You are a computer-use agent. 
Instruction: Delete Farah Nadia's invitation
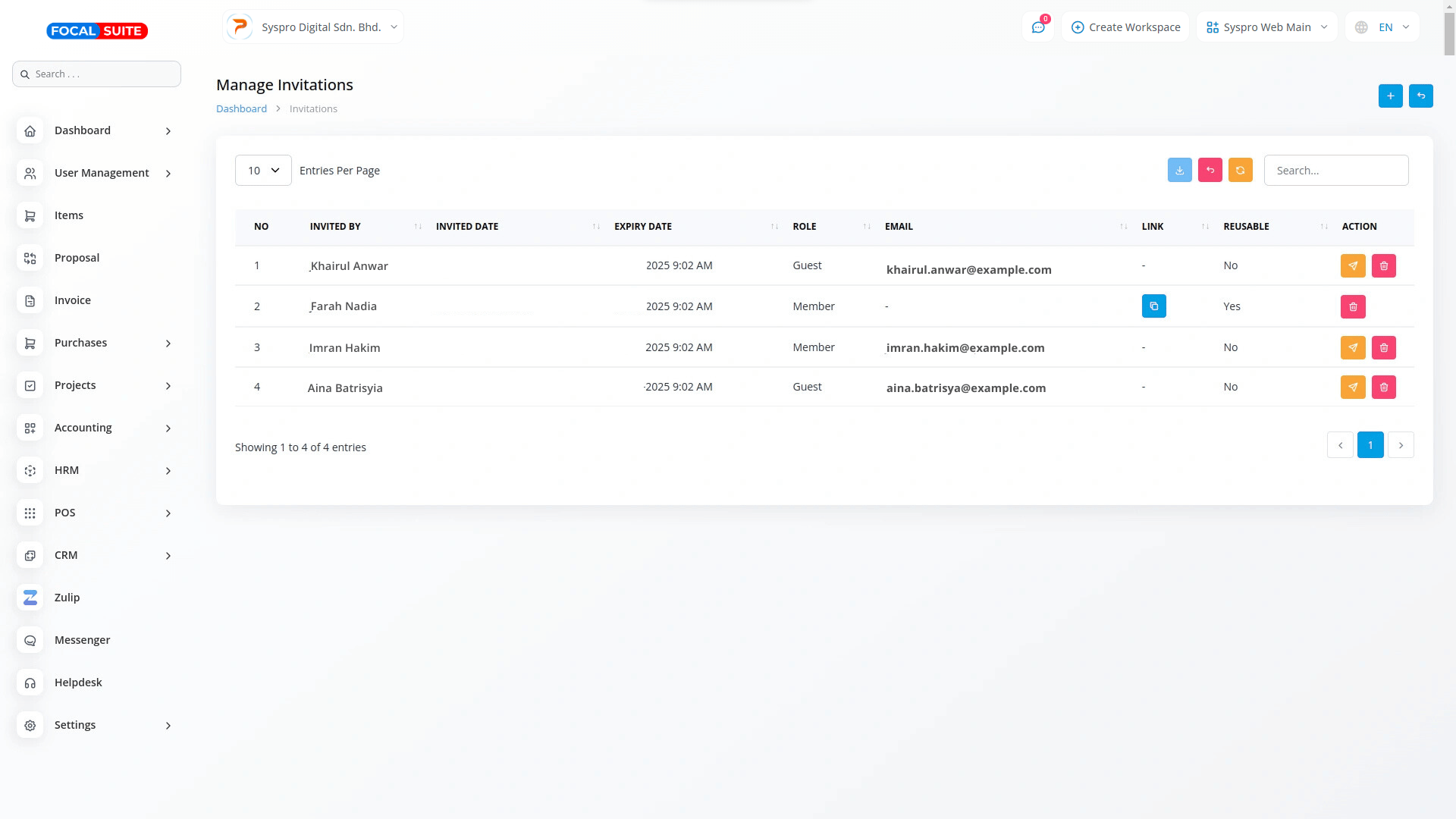(1352, 307)
